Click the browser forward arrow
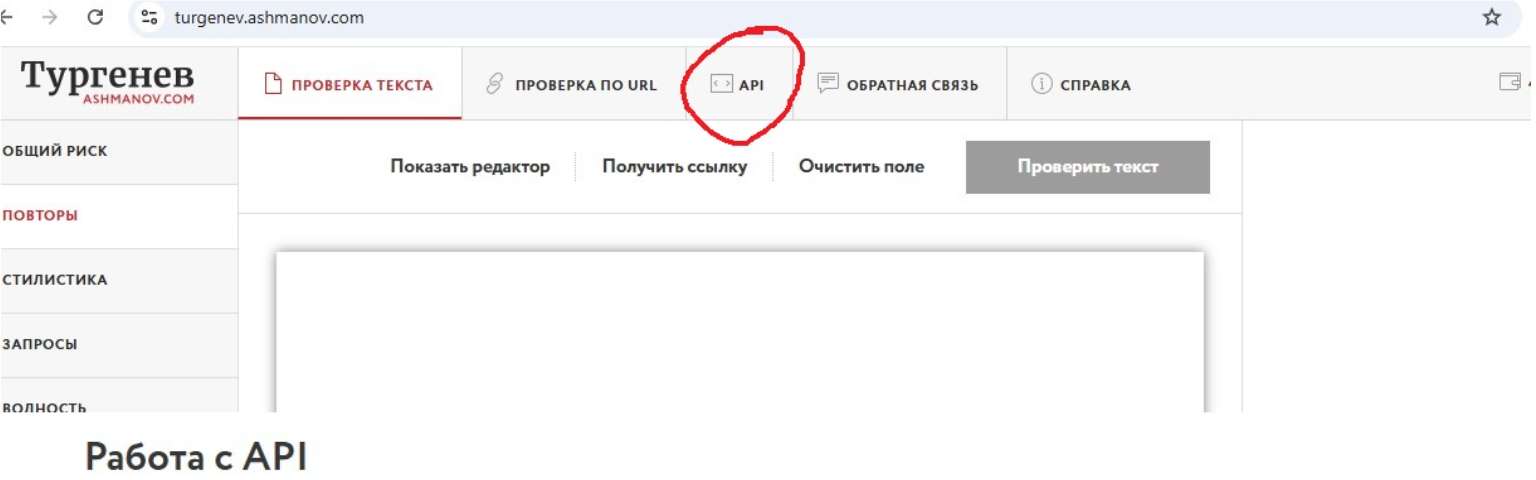 tap(50, 17)
